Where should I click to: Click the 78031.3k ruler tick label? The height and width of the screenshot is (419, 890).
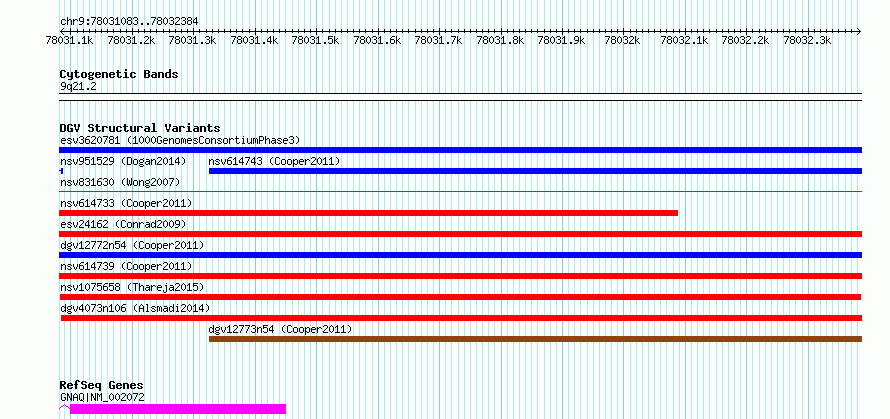[192, 41]
